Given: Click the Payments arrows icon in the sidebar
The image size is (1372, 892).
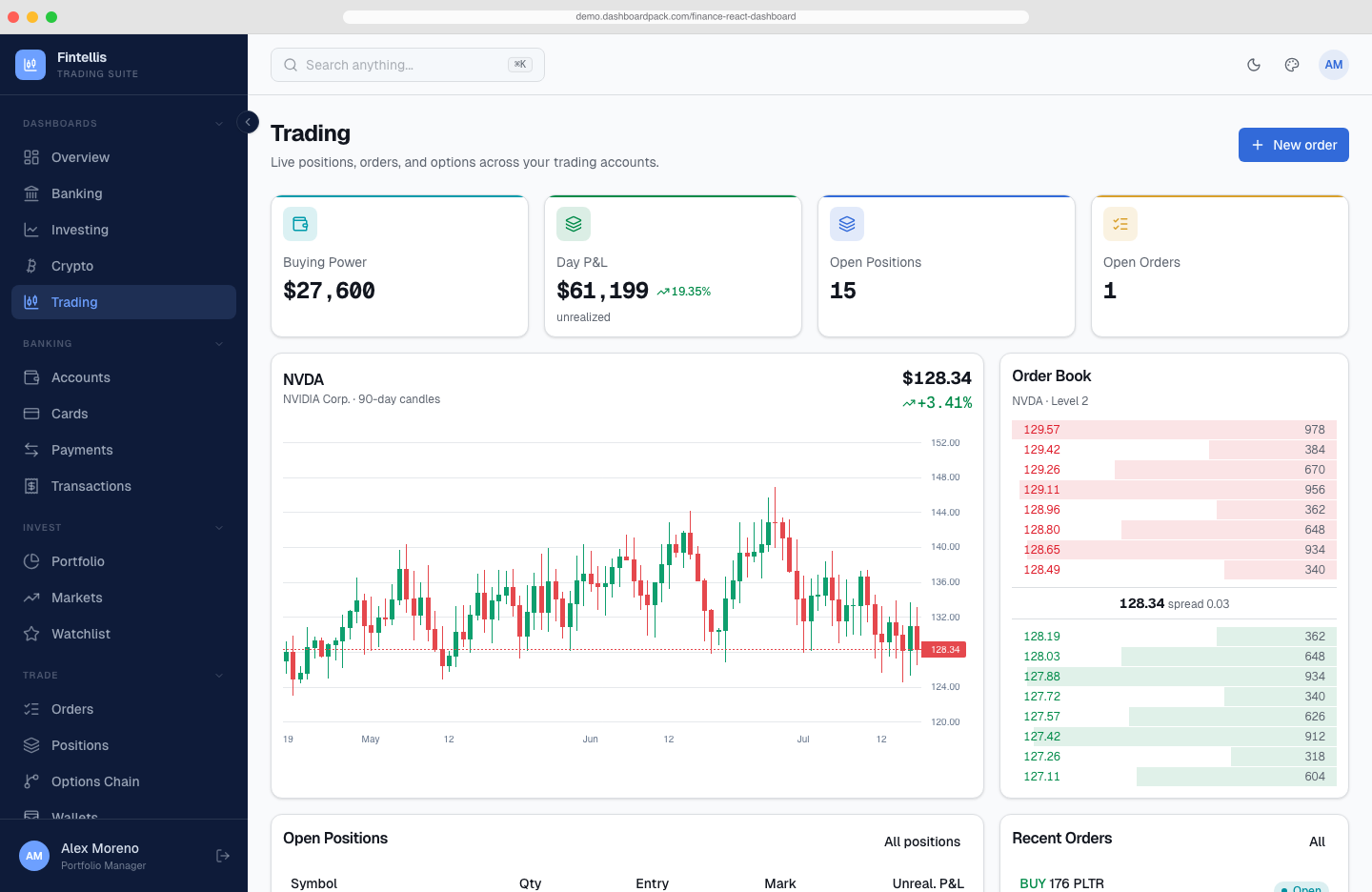Looking at the screenshot, I should 31,450.
